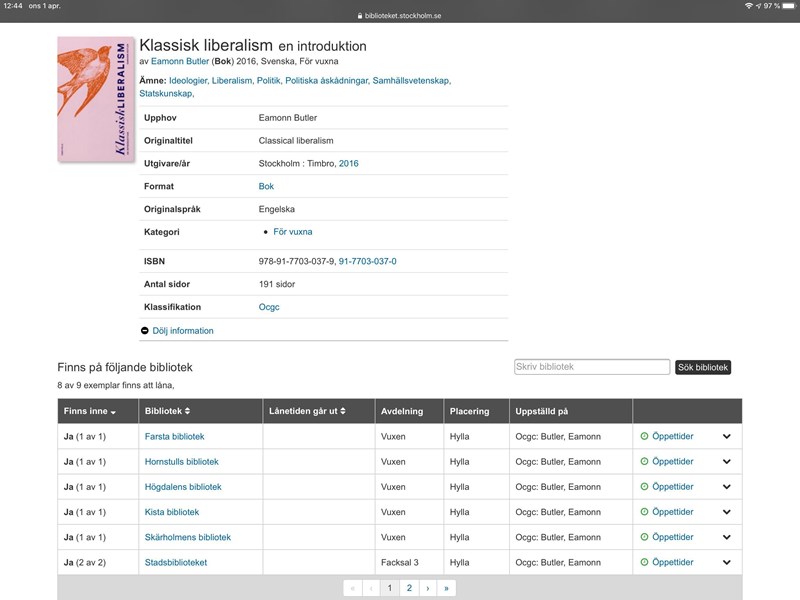This screenshot has height=600, width=800.
Task: Tap the biblioteket.stockholm.se address bar
Action: 400,16
